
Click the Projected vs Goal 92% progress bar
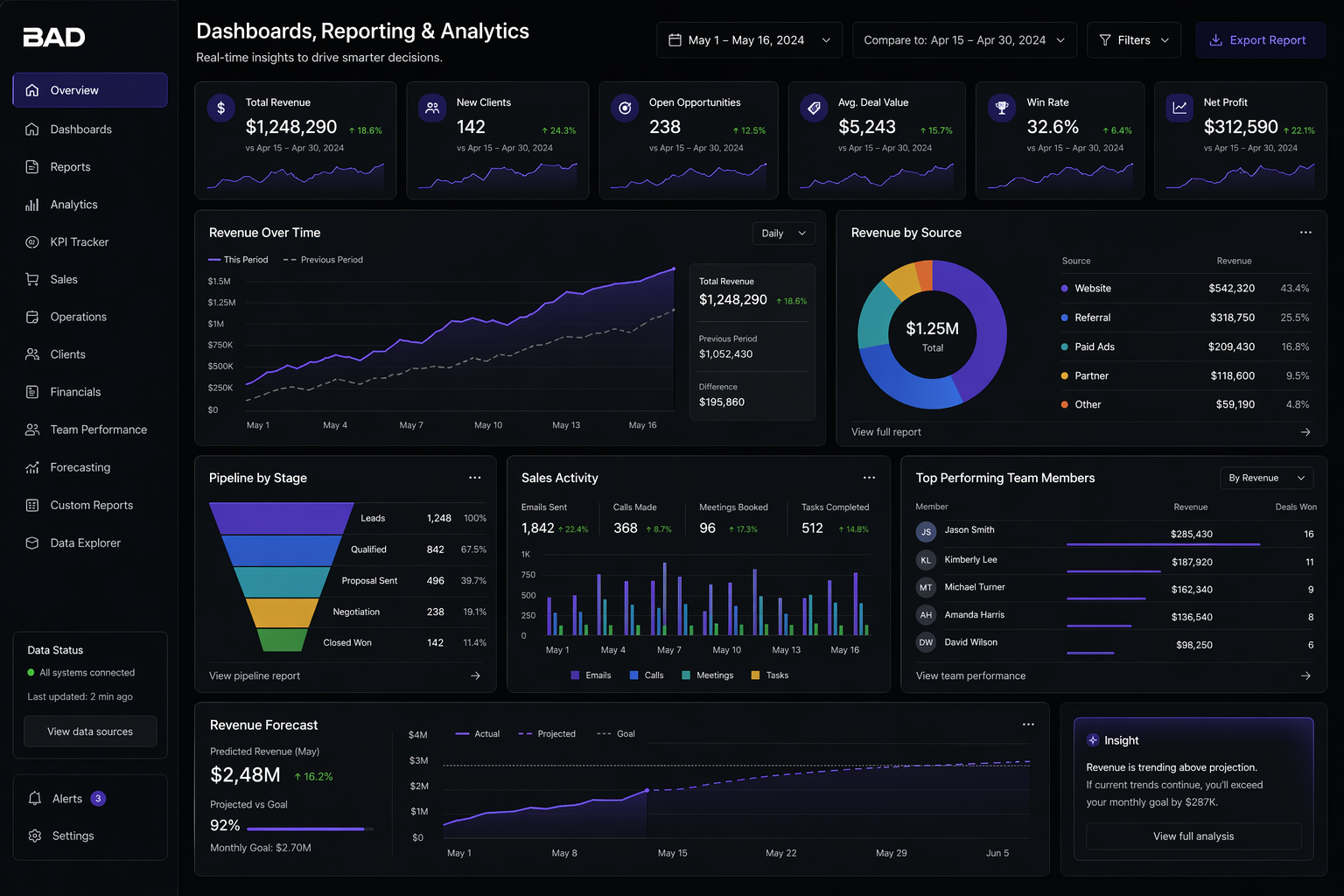tap(310, 829)
